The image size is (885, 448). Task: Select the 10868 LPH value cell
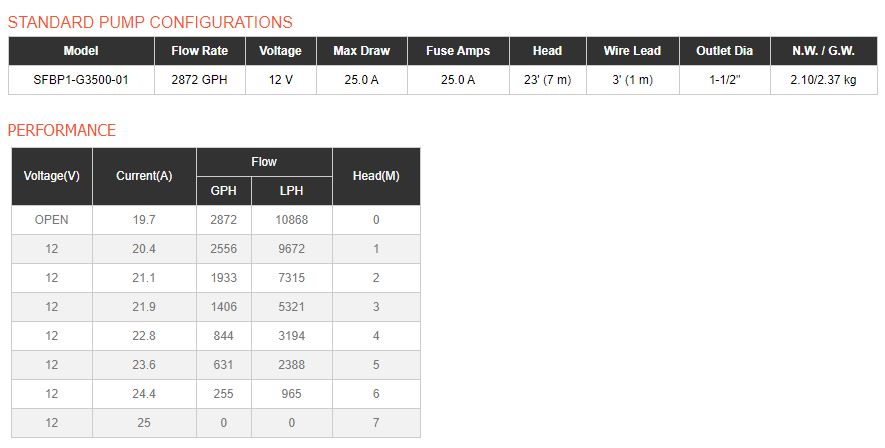tap(291, 220)
